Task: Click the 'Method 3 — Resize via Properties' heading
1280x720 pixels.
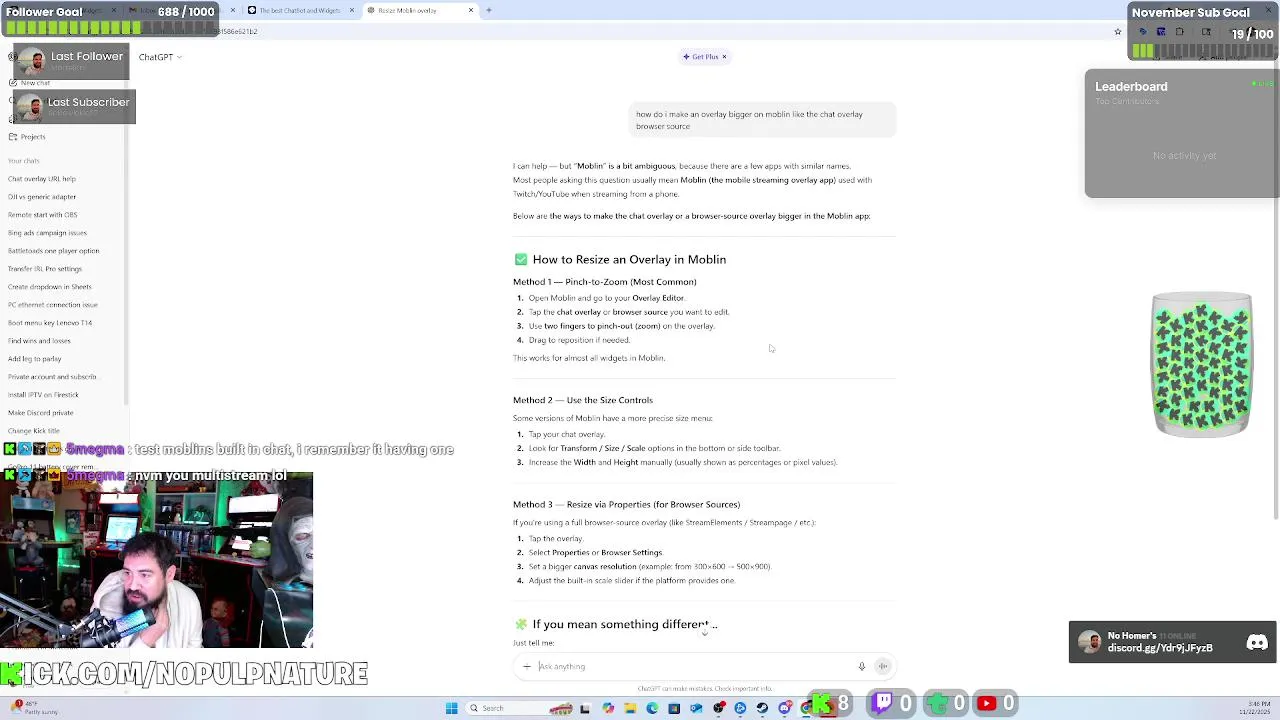Action: [626, 504]
